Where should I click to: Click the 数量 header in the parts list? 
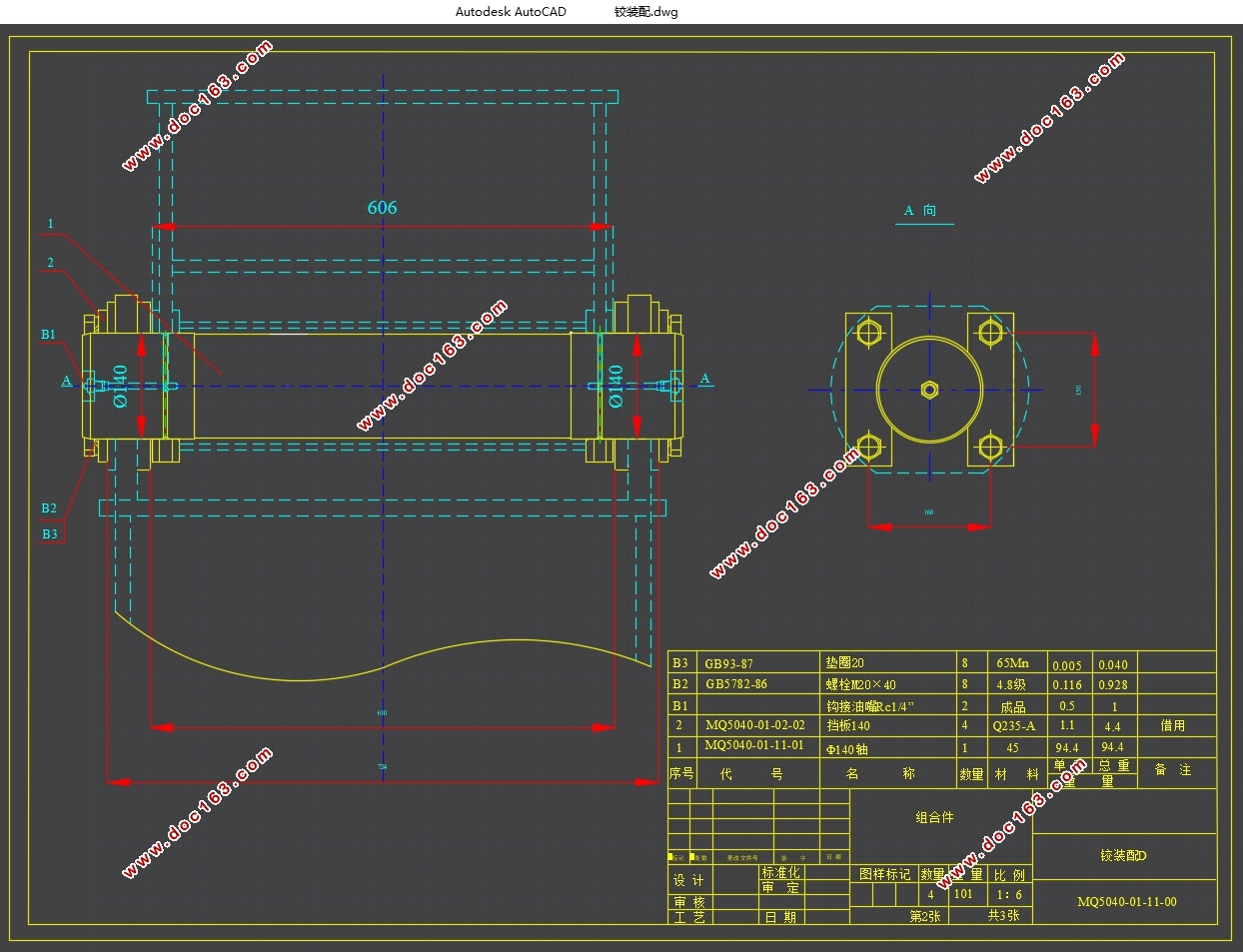[971, 774]
